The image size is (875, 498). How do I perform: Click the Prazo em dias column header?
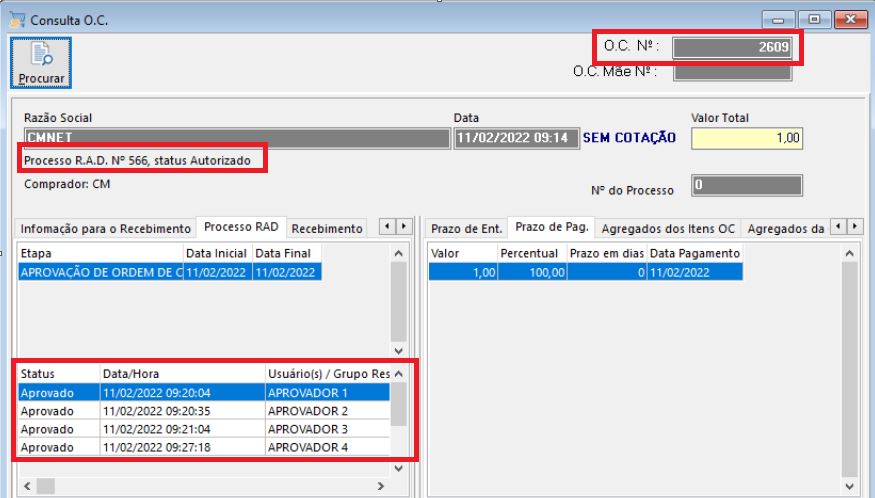coord(607,253)
